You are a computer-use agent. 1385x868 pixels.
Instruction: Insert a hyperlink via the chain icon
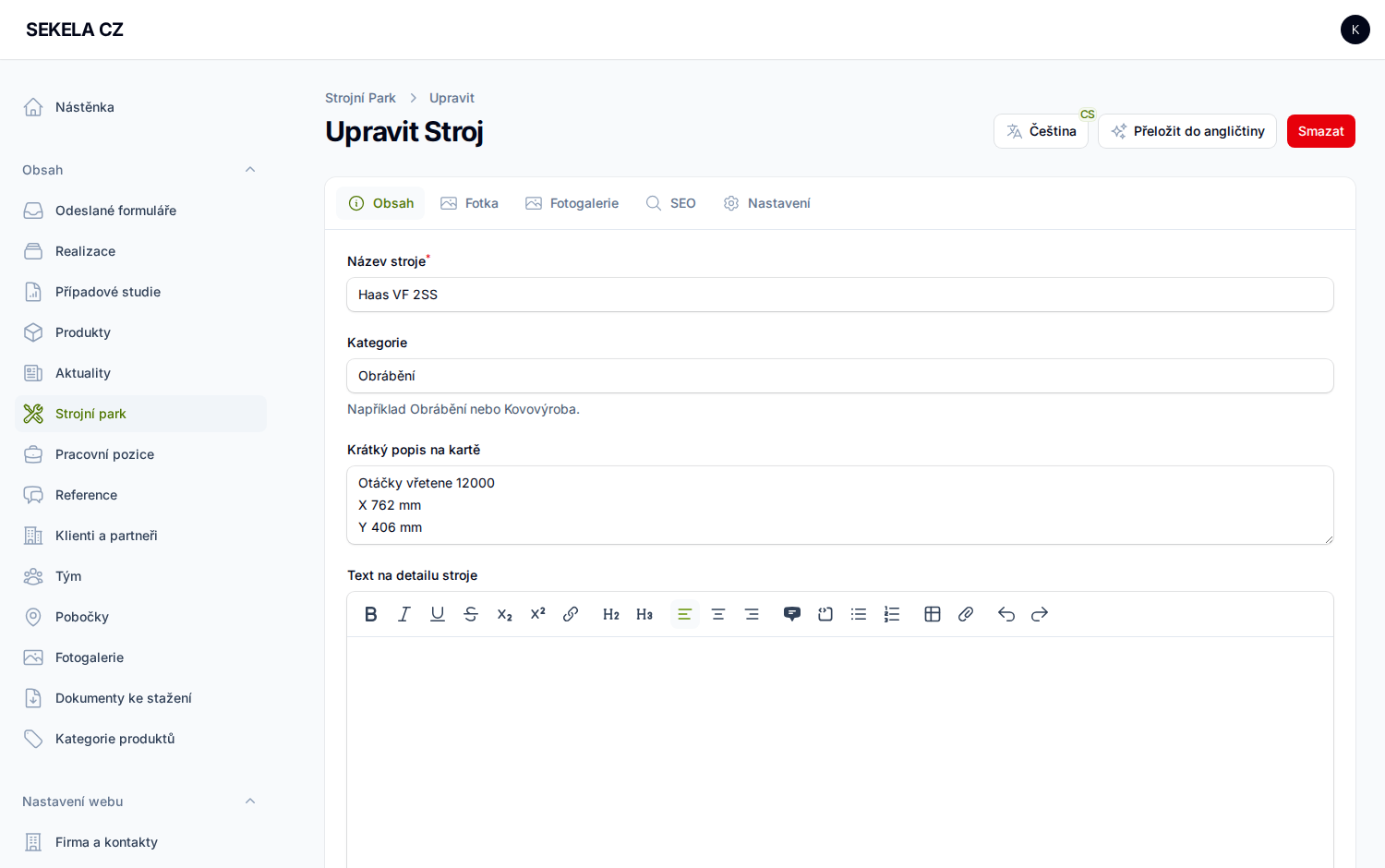(x=571, y=614)
